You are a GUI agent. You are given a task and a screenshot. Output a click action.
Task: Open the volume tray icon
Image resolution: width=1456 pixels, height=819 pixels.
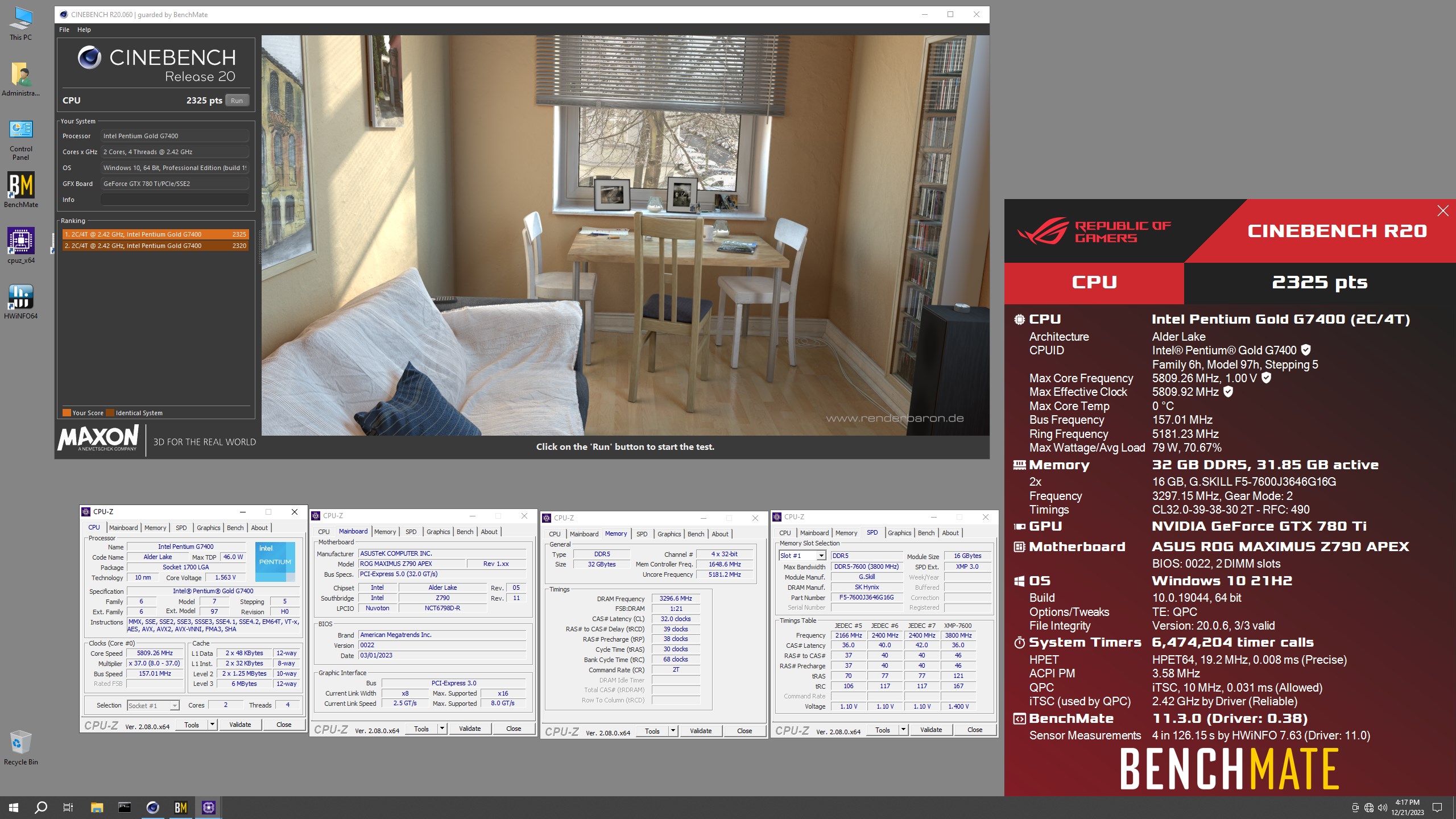pos(1383,808)
